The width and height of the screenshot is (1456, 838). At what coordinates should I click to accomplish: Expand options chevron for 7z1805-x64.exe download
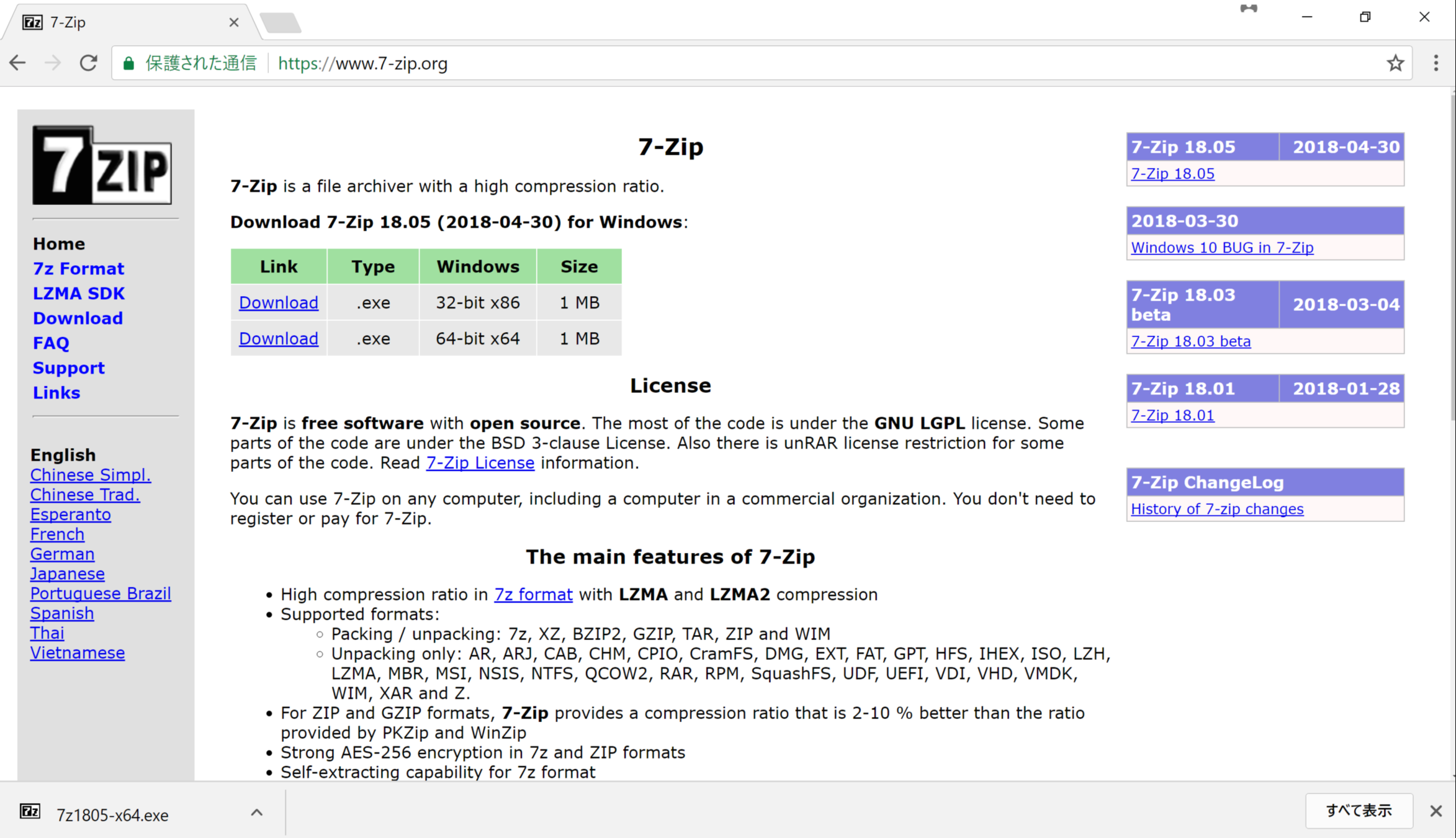[257, 813]
